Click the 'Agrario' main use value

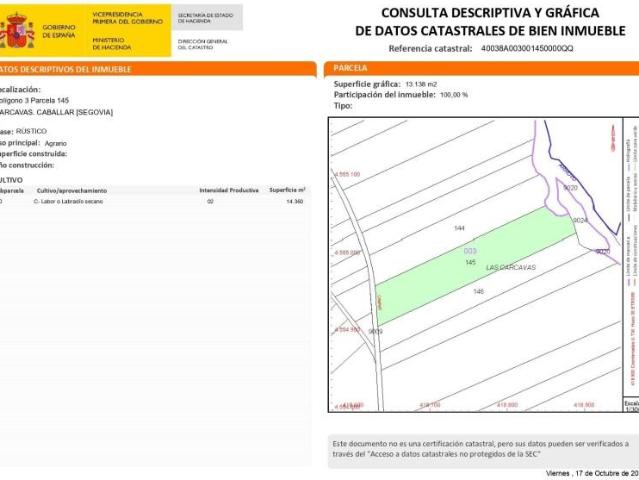(x=56, y=143)
